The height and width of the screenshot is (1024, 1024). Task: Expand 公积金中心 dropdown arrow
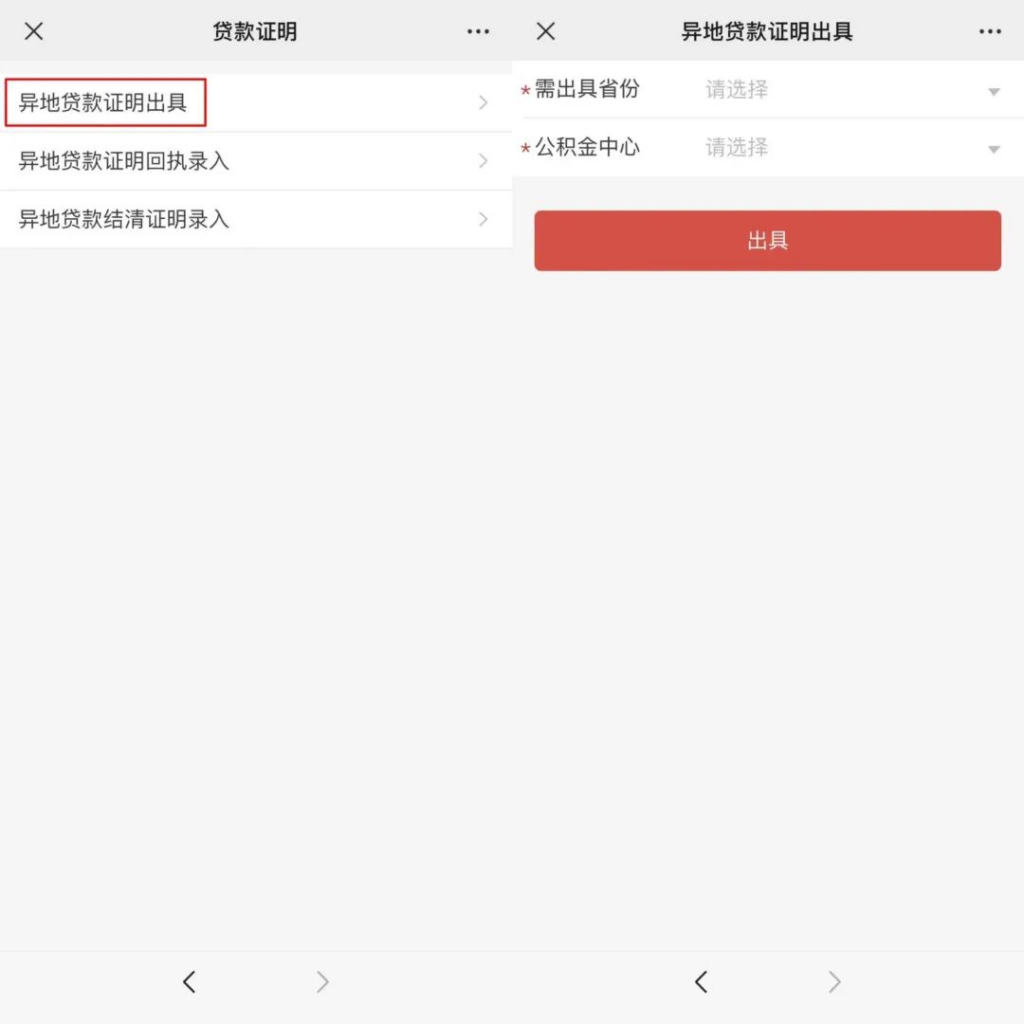(x=994, y=150)
